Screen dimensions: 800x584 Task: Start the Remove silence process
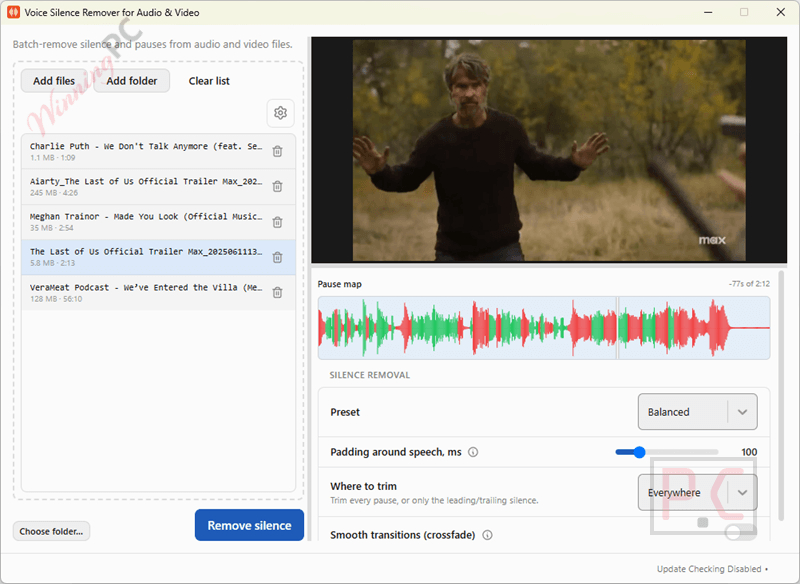tap(249, 525)
